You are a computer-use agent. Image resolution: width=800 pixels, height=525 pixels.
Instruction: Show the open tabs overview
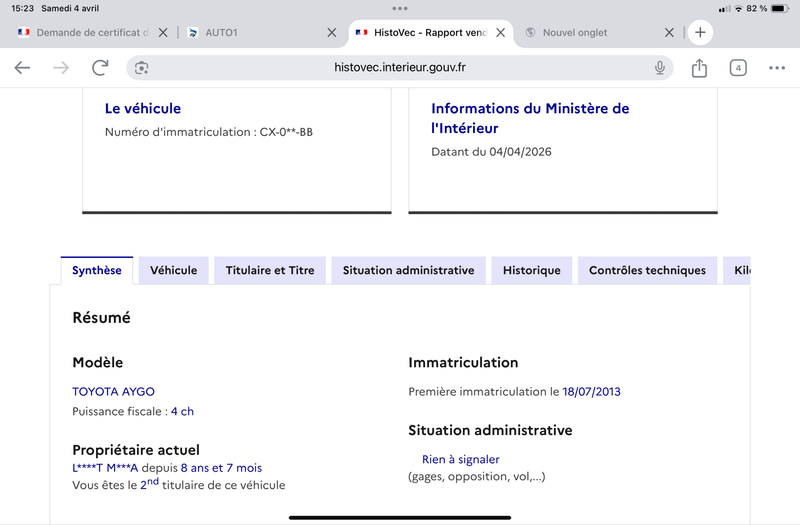[x=738, y=68]
